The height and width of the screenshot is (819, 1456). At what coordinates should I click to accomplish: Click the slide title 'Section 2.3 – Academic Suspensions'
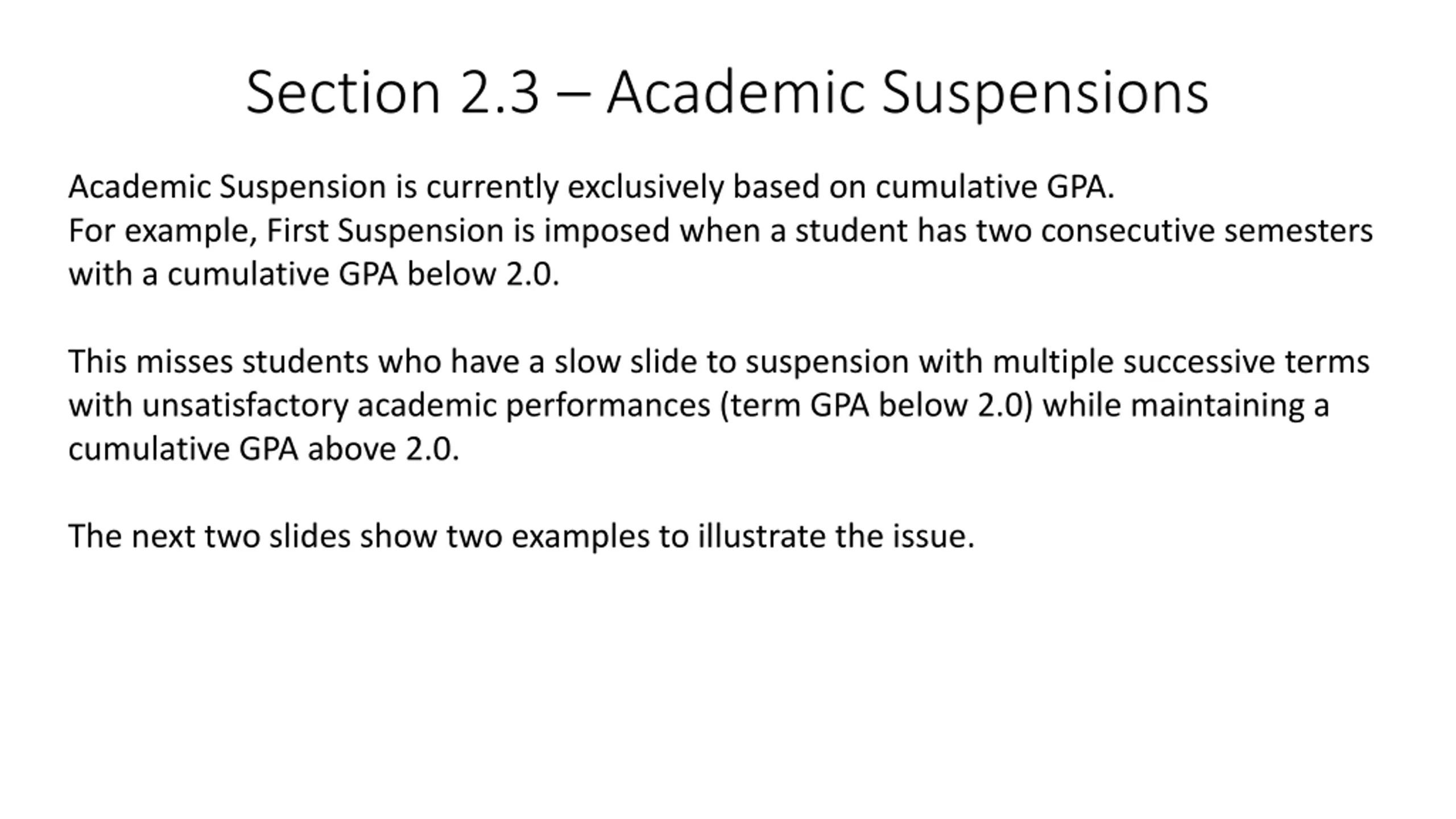pos(727,93)
